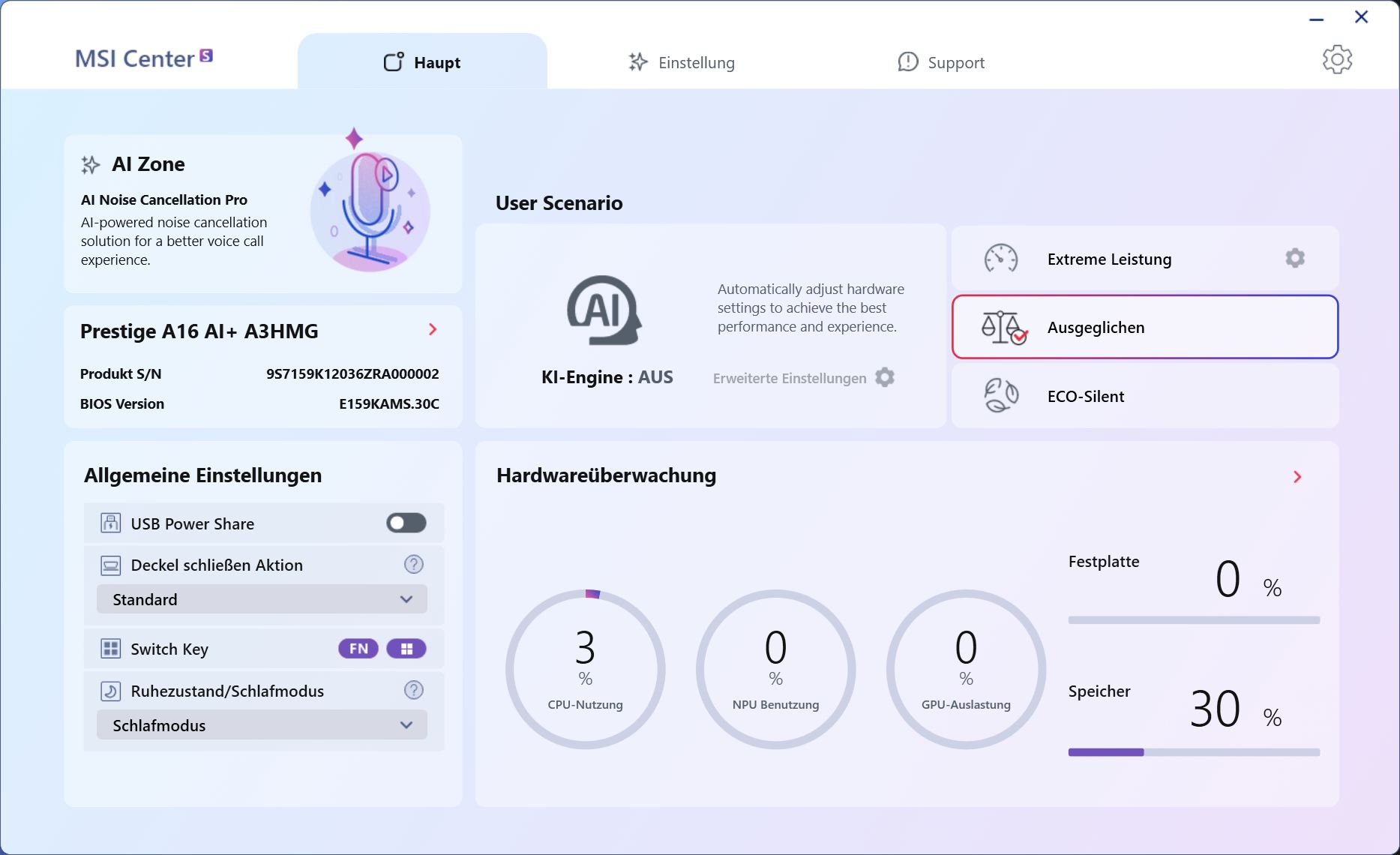1400x855 pixels.
Task: Click the Festplatte usage bar
Action: 1194,620
